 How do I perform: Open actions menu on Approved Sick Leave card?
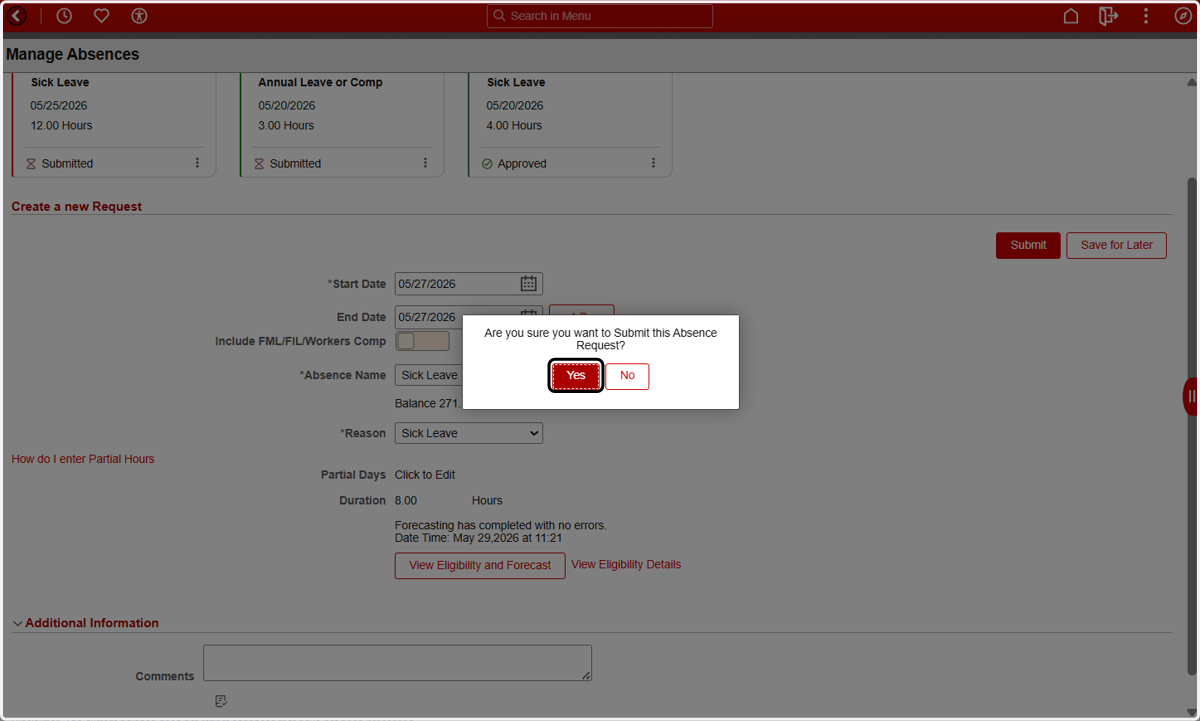pyautogui.click(x=654, y=163)
